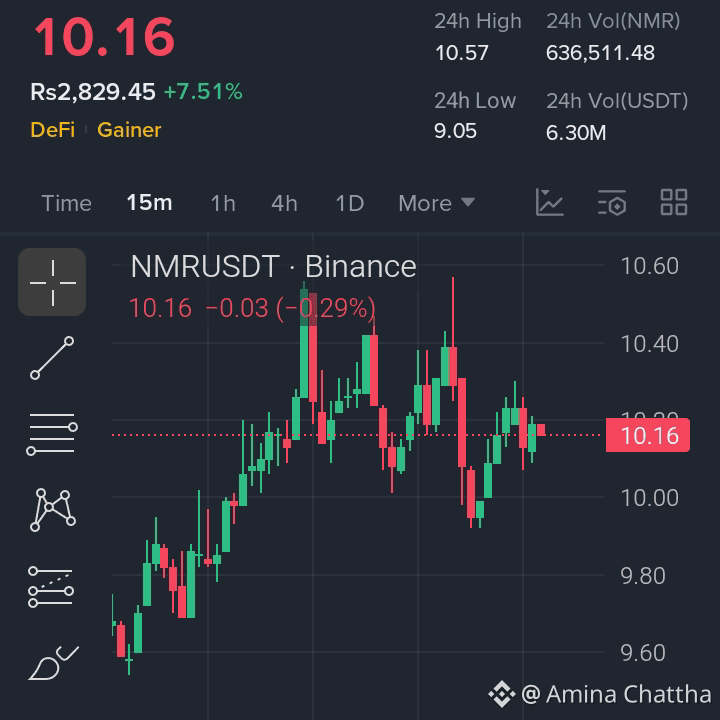Open the chart type line icon
This screenshot has width=720, height=720.
550,202
